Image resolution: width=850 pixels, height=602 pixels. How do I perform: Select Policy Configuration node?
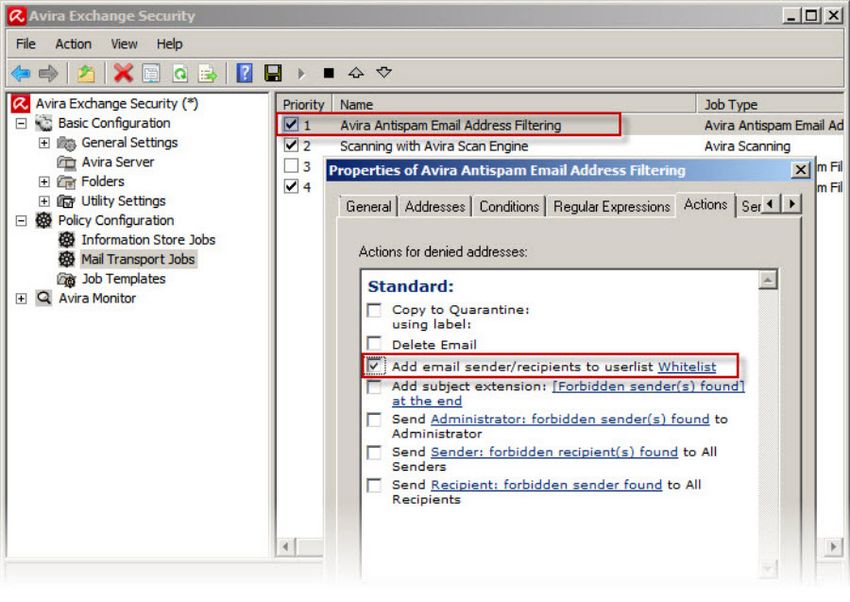(116, 221)
